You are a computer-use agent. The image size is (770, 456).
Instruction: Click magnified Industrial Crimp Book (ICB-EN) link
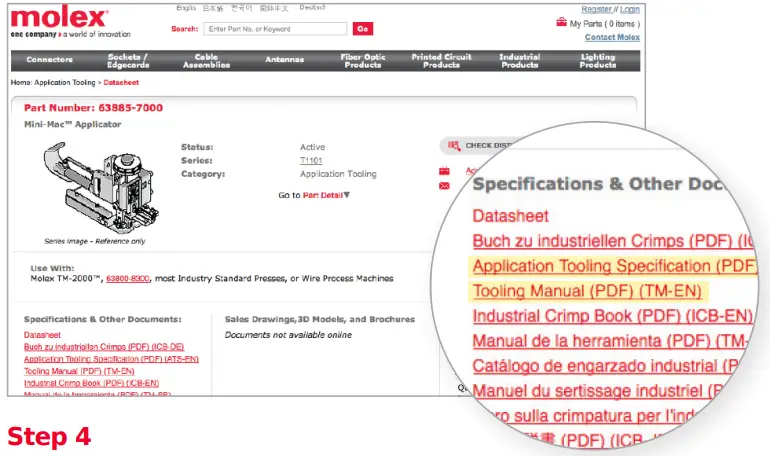click(612, 316)
